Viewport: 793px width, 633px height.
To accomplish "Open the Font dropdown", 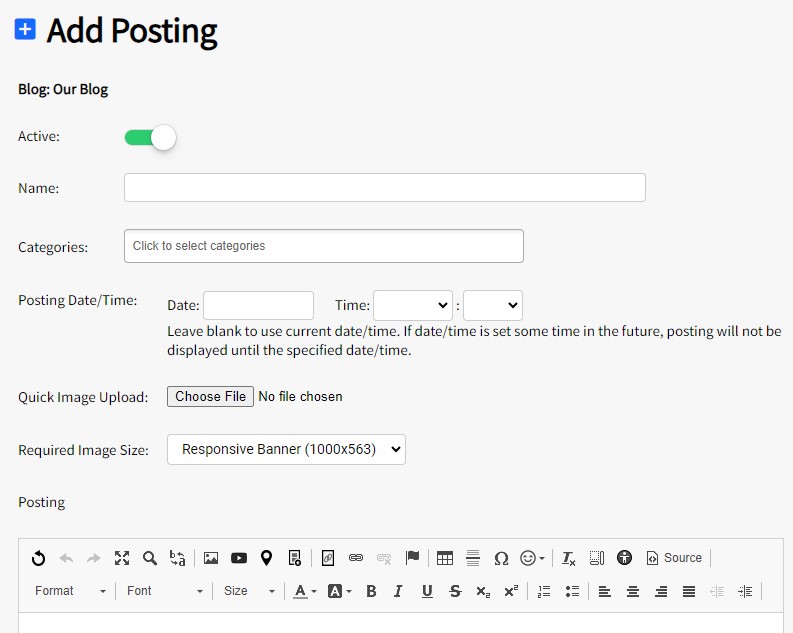I will click(x=164, y=591).
